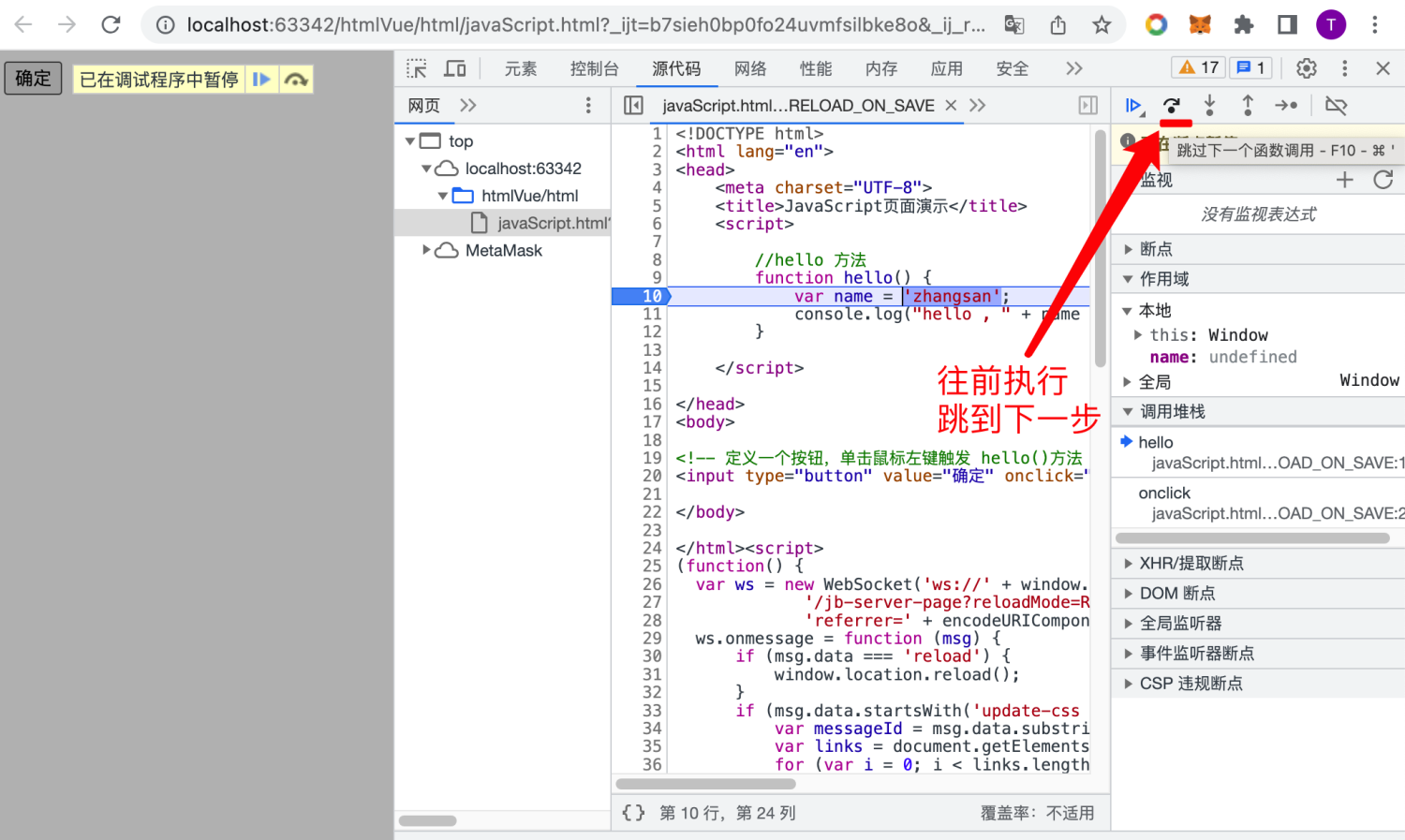Click the 17 warnings badge

pyautogui.click(x=1199, y=67)
